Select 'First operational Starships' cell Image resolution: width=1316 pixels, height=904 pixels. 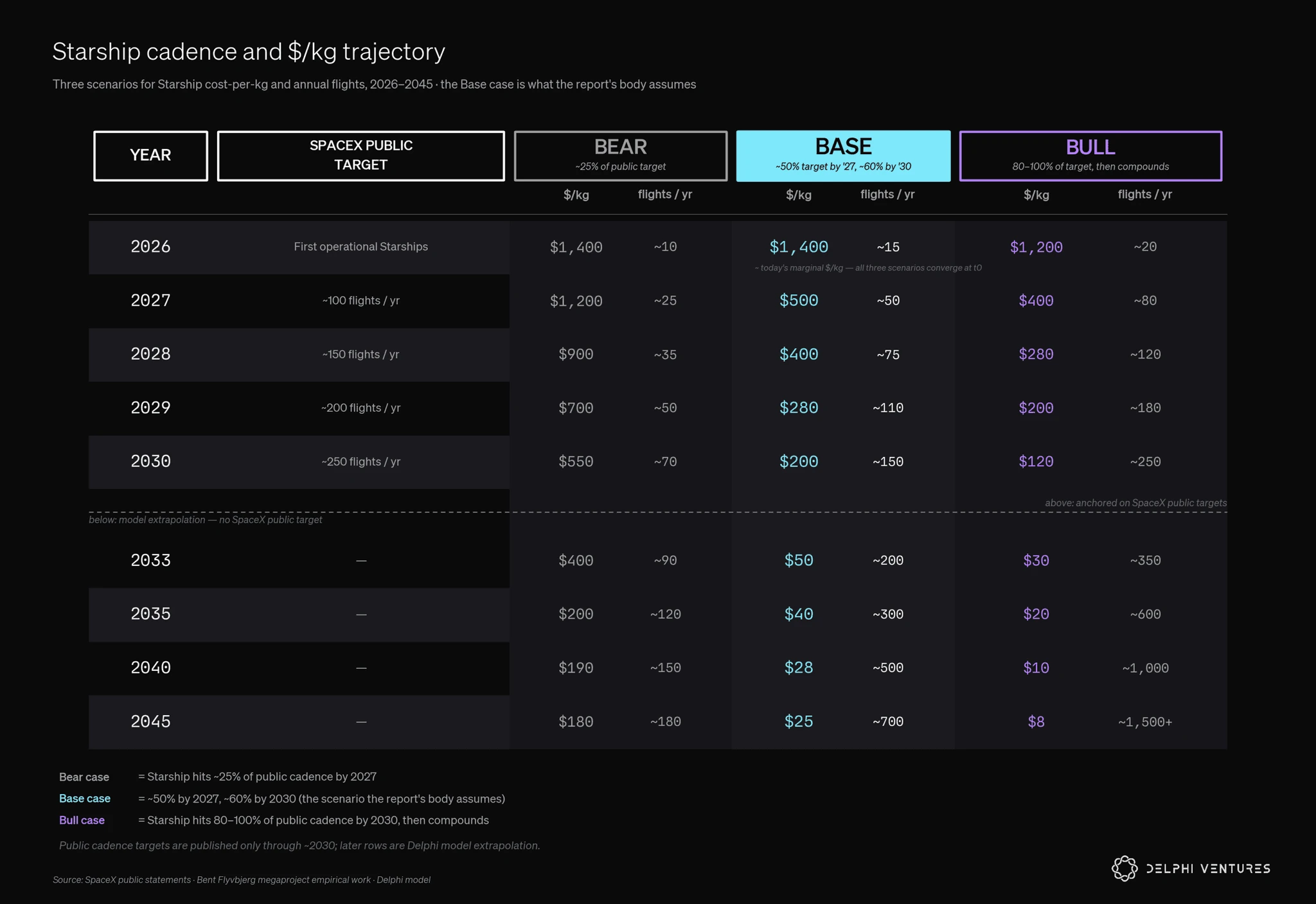click(361, 247)
